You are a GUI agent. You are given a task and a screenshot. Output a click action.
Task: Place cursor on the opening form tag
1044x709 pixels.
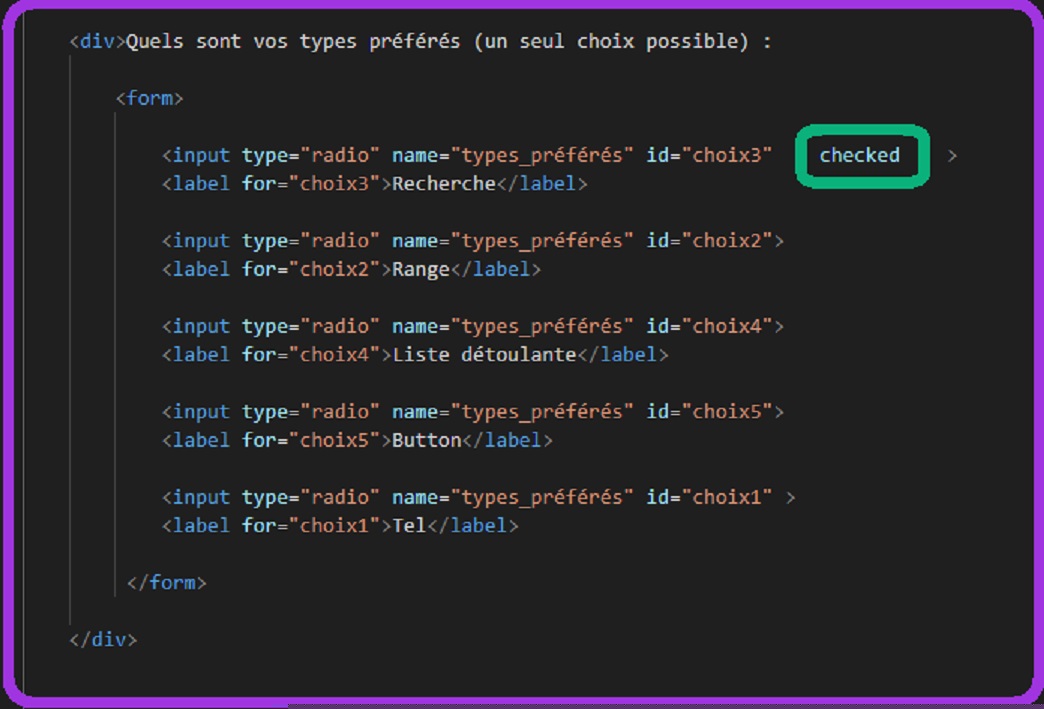tap(150, 98)
